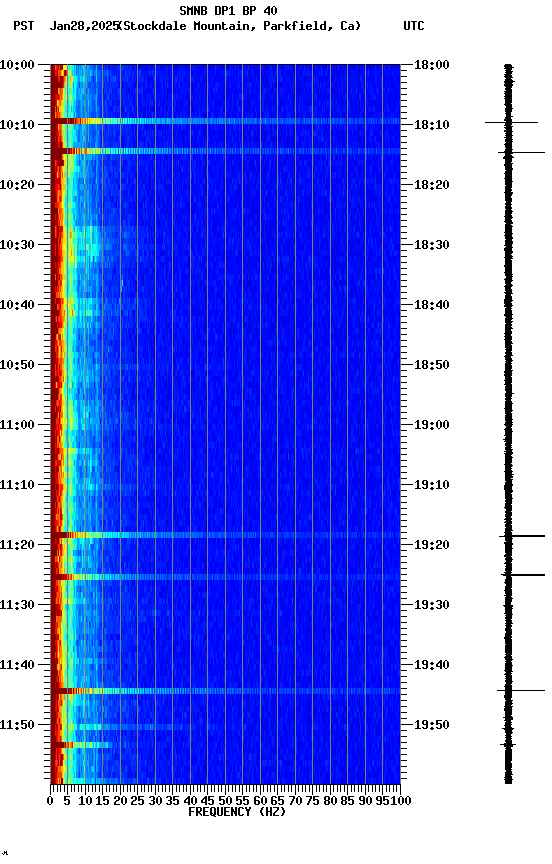Click the '10:10' PST time label
This screenshot has width=552, height=864.
pyautogui.click(x=17, y=125)
